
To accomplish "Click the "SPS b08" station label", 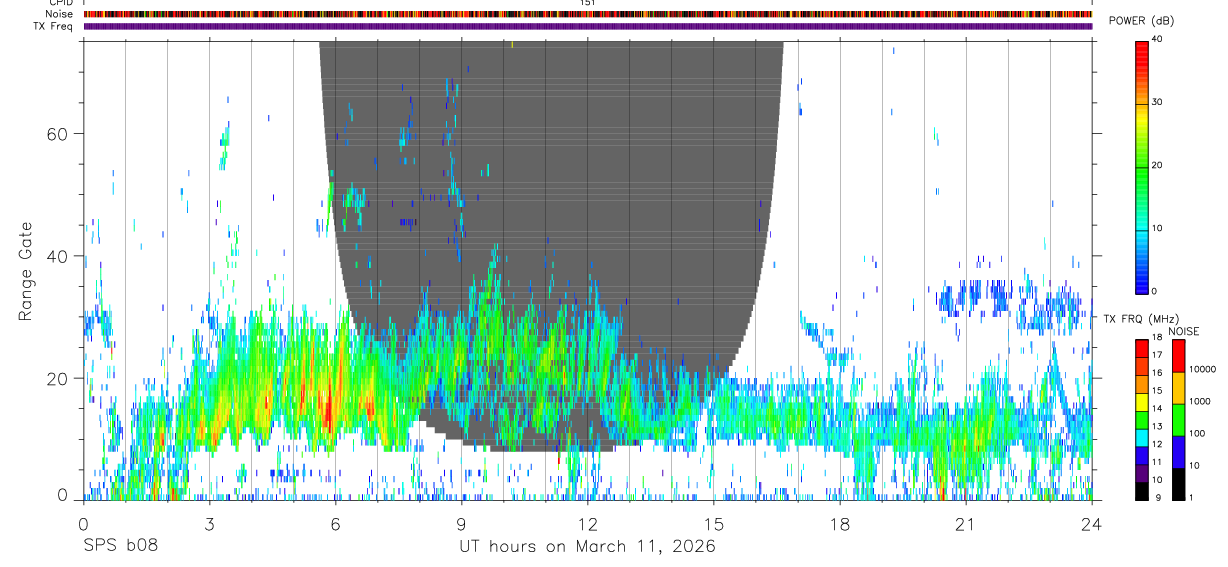I will click(119, 547).
